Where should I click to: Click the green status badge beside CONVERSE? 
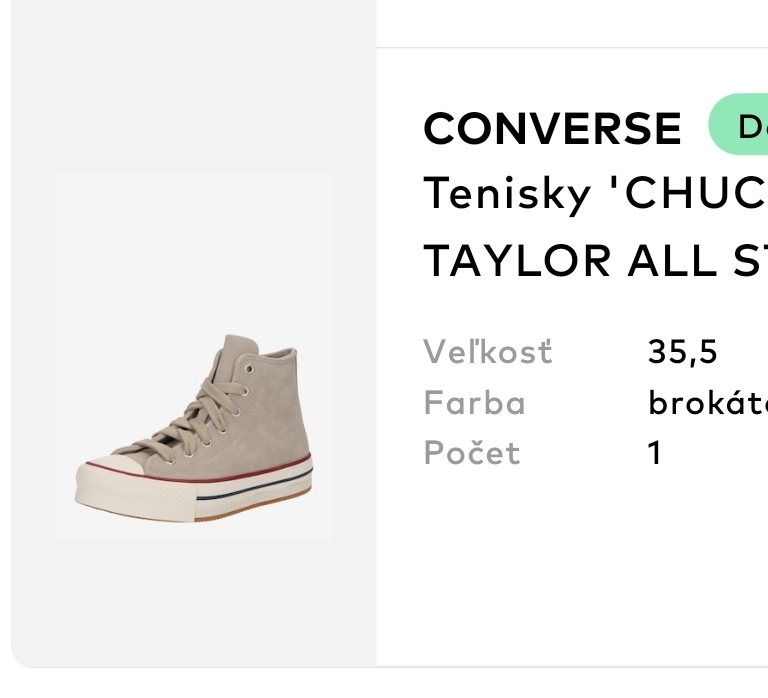pos(740,125)
